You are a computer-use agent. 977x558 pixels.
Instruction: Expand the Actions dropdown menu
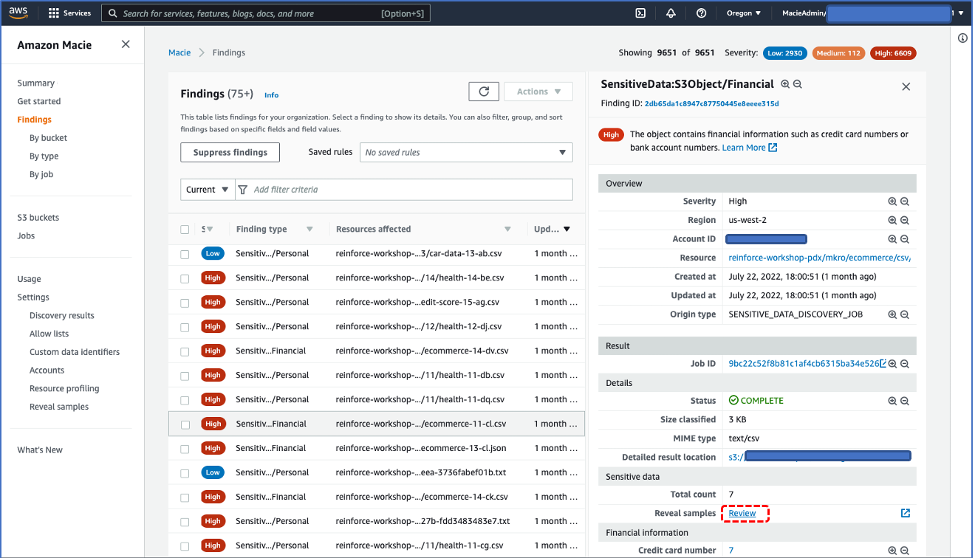[x=538, y=92]
